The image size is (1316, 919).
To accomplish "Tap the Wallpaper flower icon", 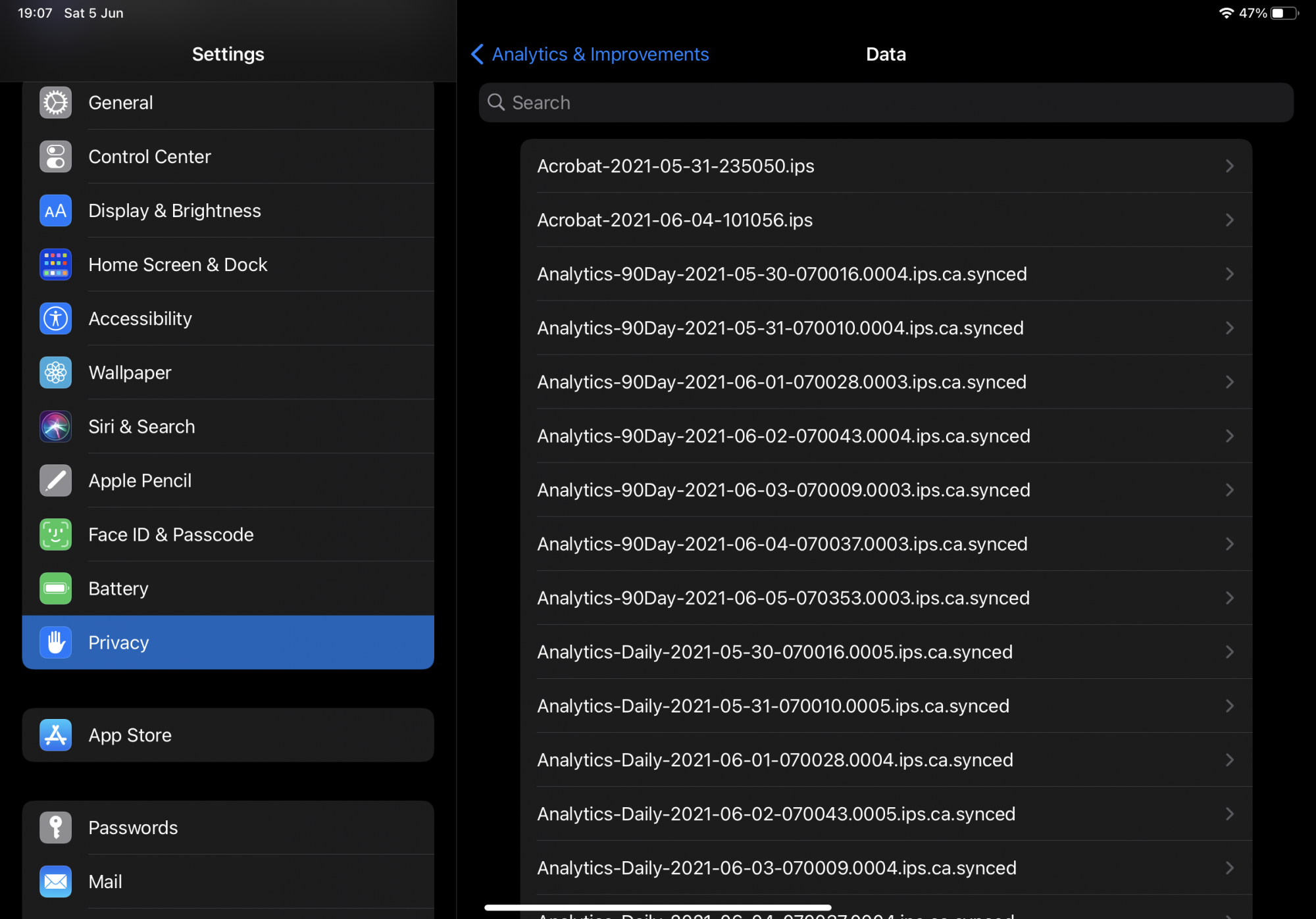I will coord(56,372).
